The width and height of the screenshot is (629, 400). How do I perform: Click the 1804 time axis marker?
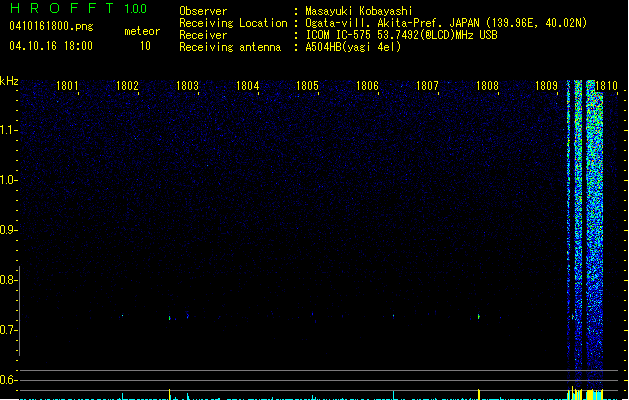[248, 86]
